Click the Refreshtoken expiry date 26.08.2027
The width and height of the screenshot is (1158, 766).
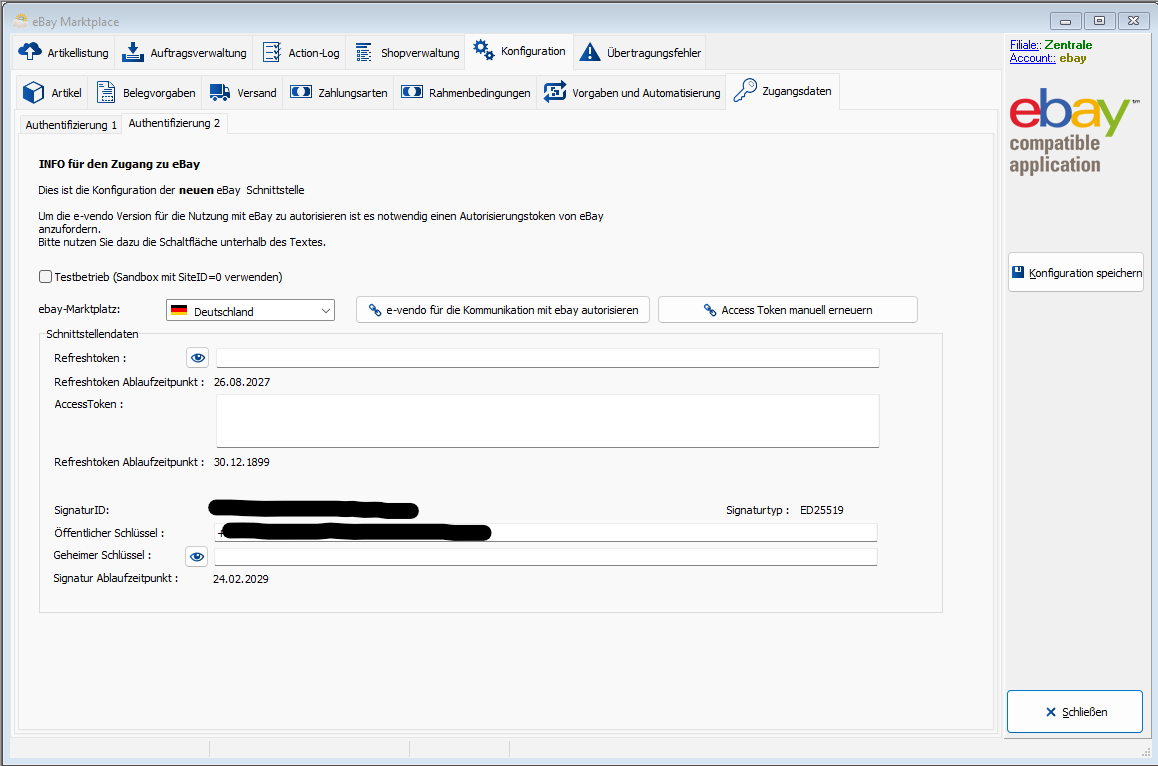tap(241, 382)
